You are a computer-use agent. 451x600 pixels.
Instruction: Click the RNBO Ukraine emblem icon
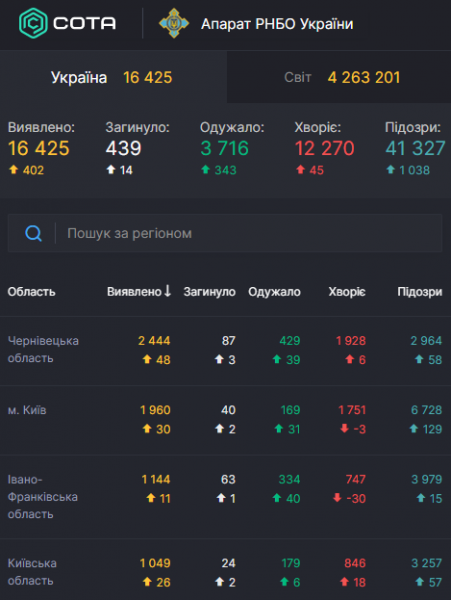coord(174,23)
